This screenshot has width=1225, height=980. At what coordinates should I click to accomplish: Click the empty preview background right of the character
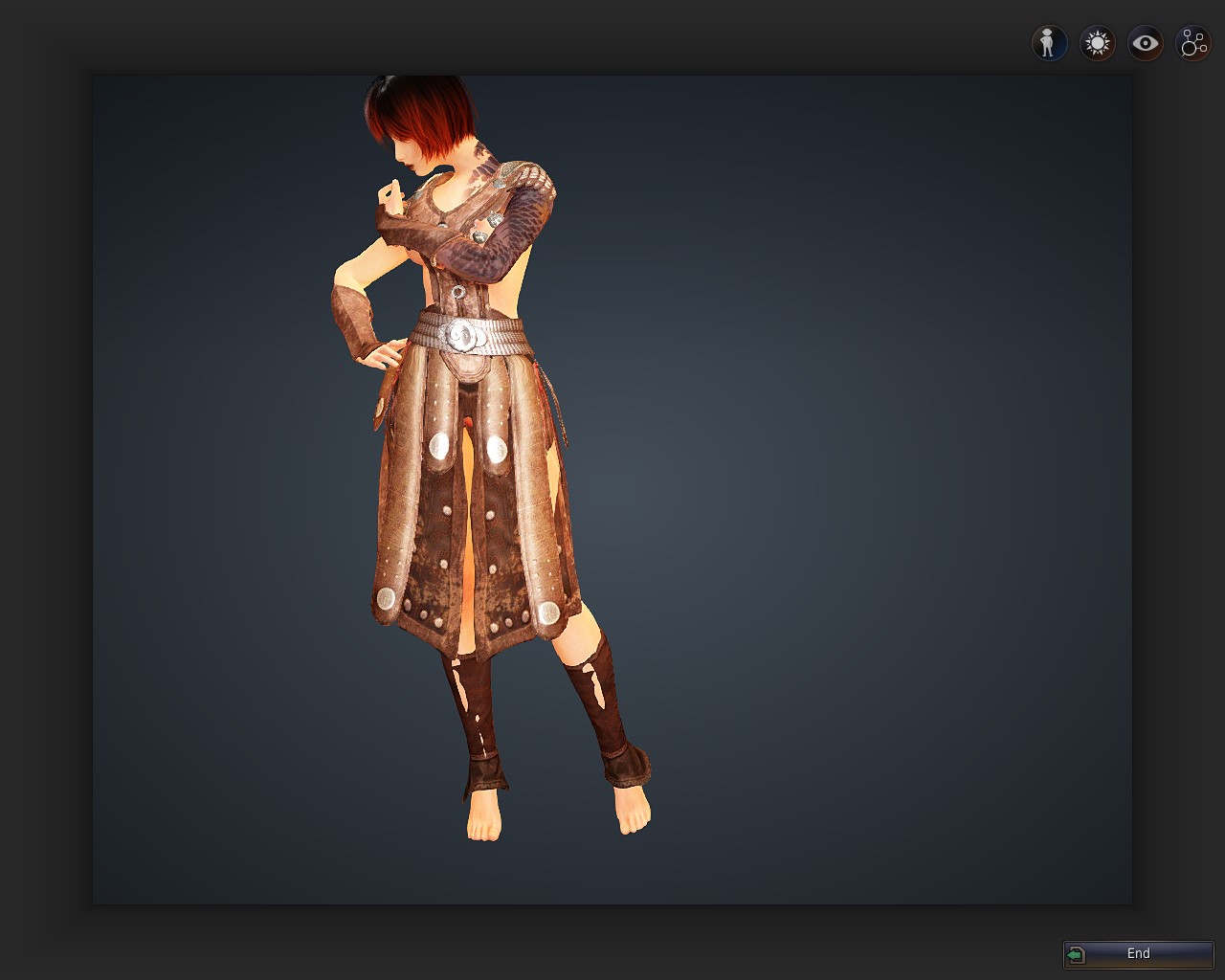861,479
